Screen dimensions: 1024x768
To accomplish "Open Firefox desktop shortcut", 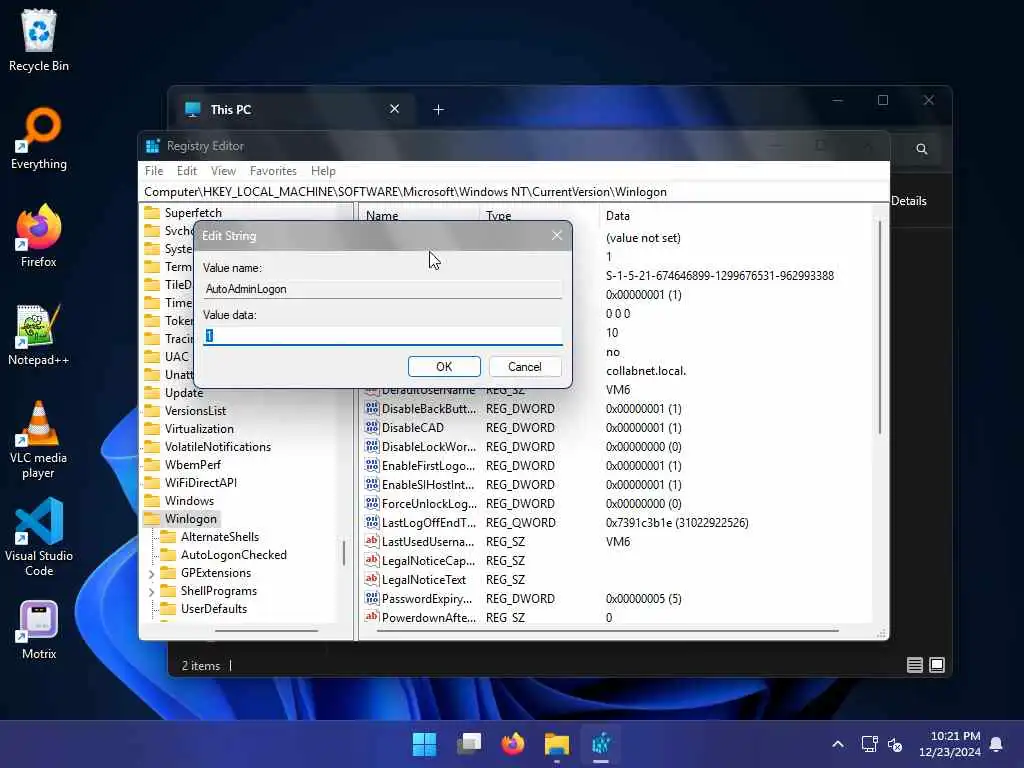I will click(39, 236).
